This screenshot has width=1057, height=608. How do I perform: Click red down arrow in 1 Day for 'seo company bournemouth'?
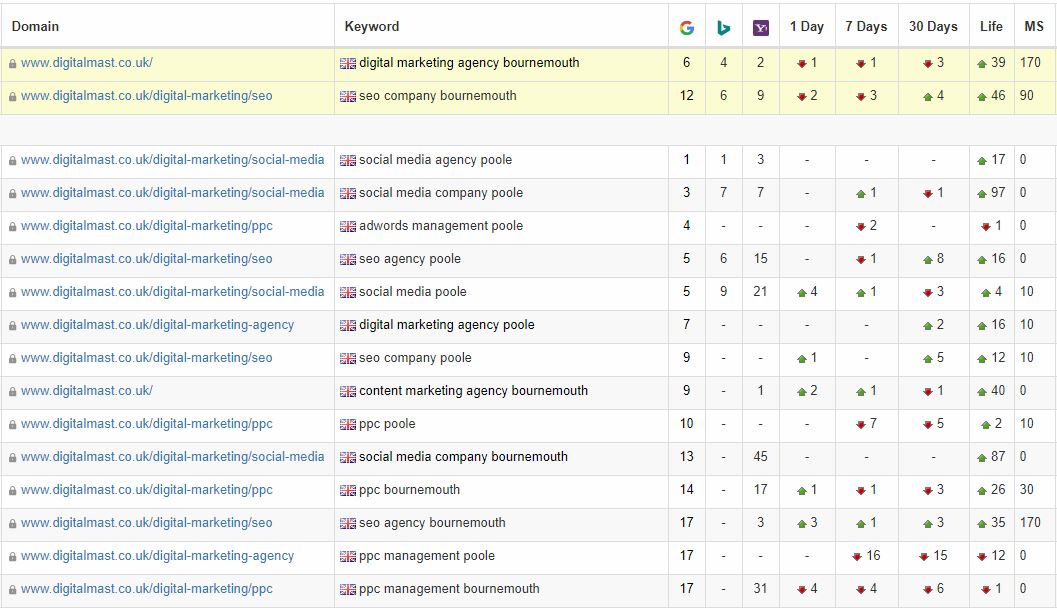tap(802, 97)
